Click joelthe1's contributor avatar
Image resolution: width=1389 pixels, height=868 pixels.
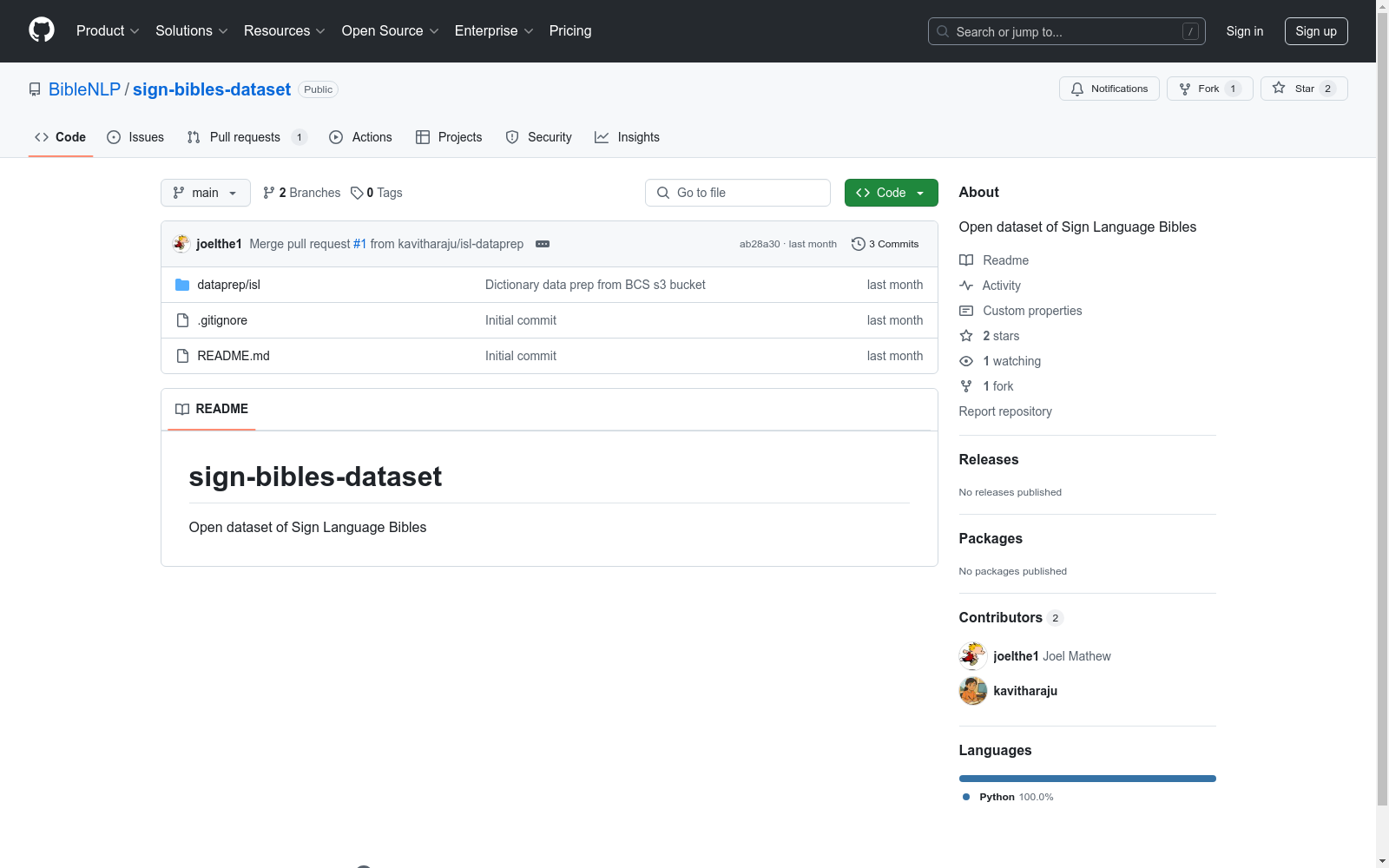click(973, 656)
